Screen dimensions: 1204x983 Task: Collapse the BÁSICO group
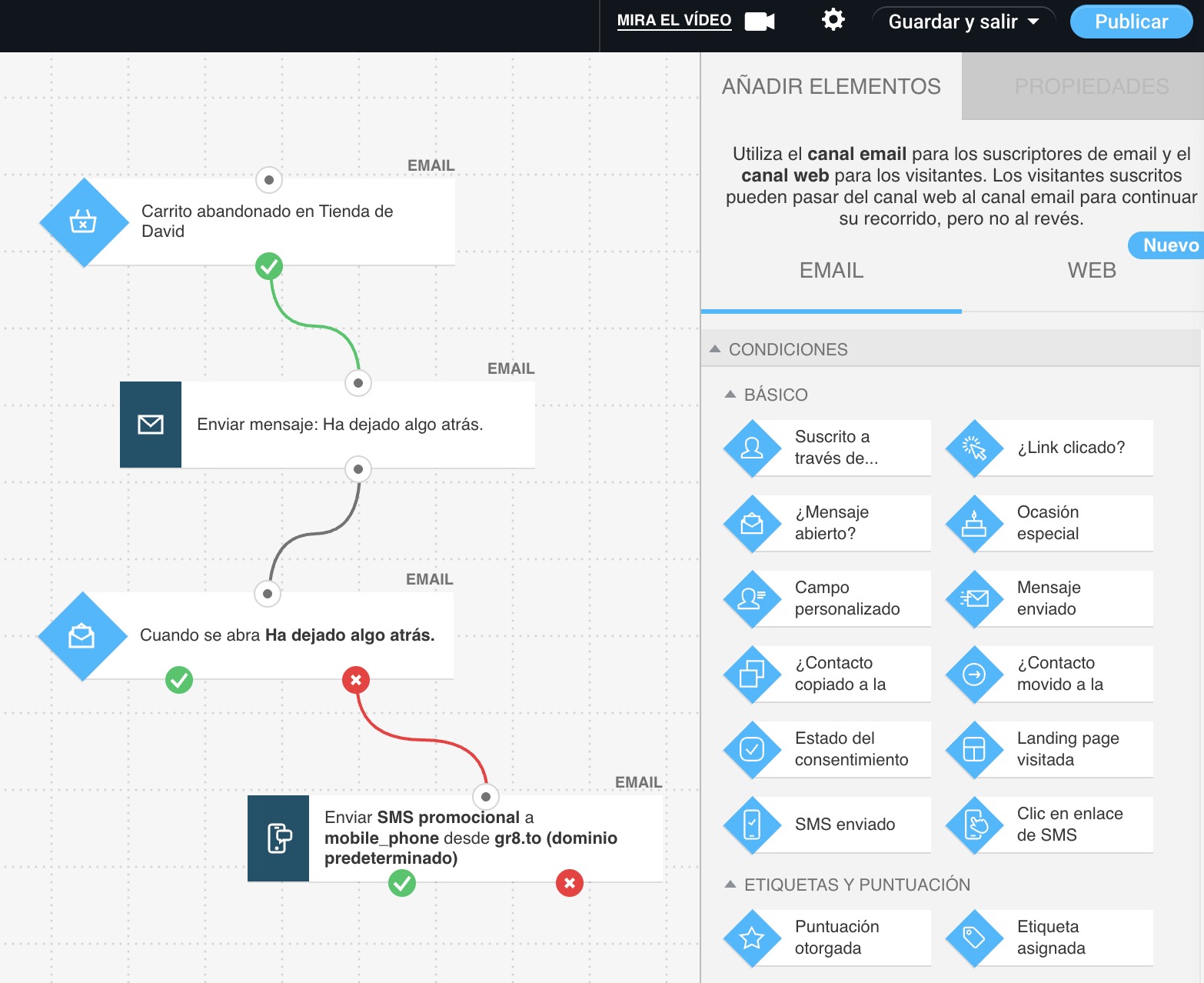(x=730, y=394)
